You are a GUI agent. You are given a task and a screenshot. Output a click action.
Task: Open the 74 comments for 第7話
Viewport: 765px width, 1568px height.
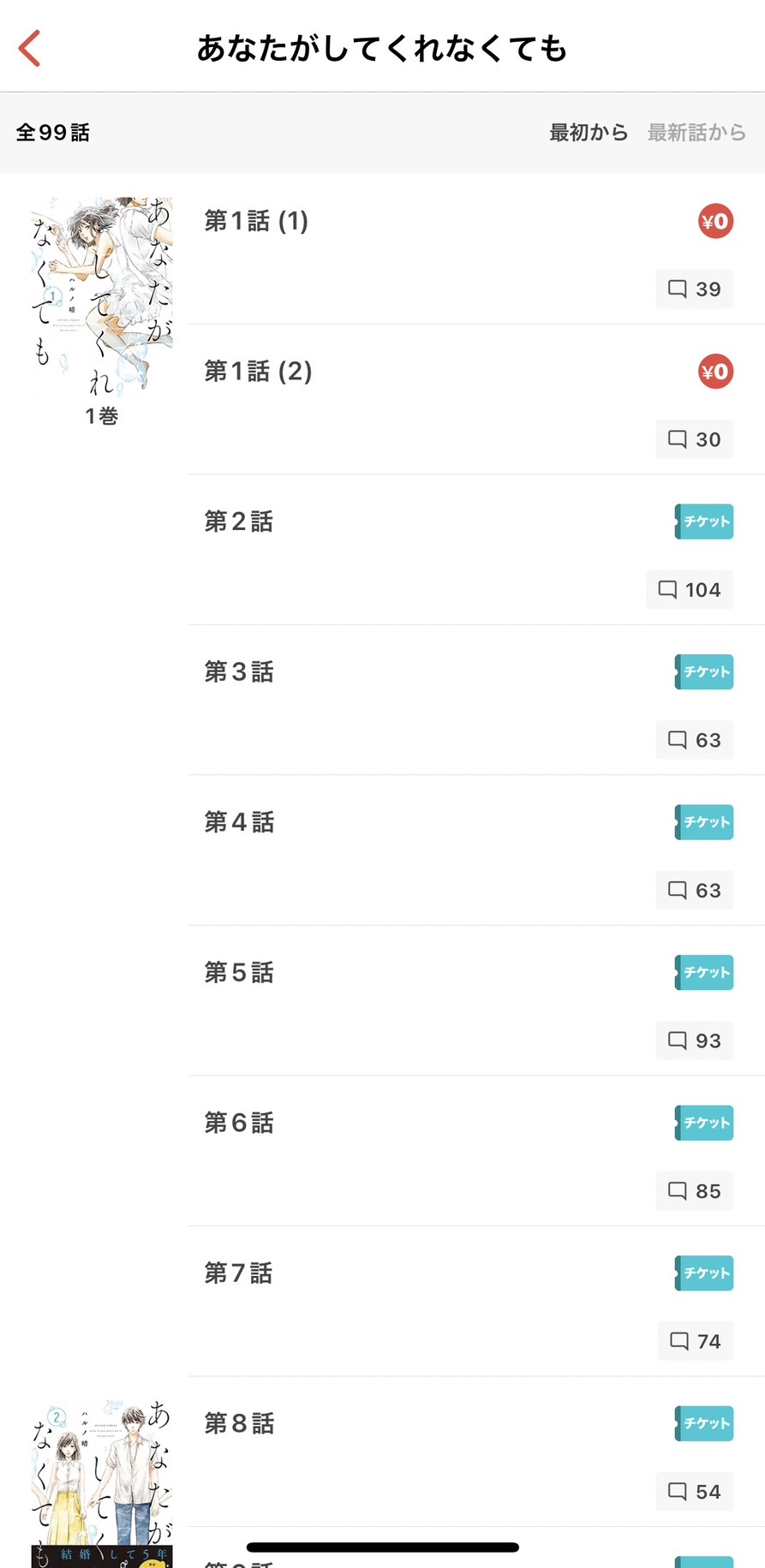click(696, 1341)
